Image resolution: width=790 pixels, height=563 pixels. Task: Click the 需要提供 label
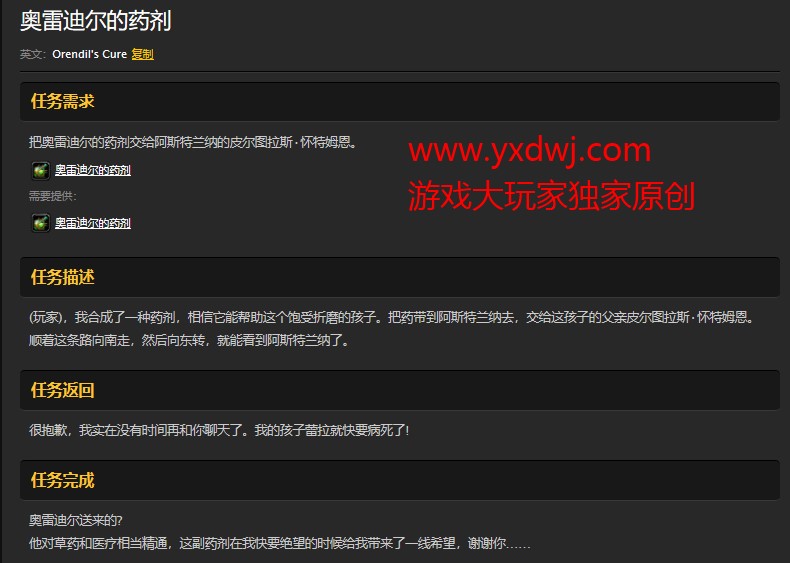pos(53,196)
